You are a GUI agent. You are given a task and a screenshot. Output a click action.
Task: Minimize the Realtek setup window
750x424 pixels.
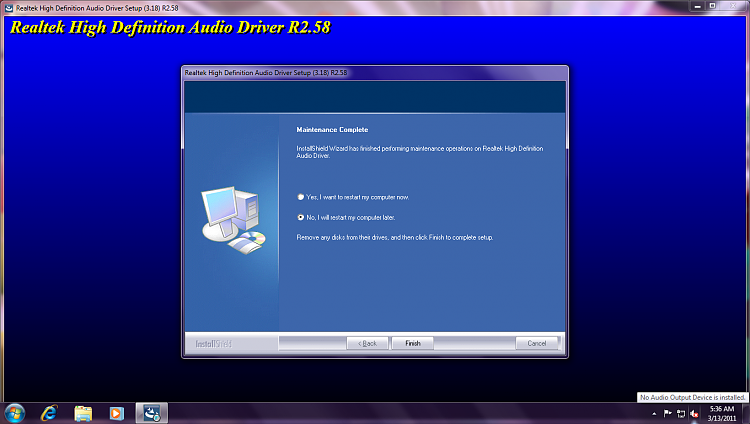point(697,6)
